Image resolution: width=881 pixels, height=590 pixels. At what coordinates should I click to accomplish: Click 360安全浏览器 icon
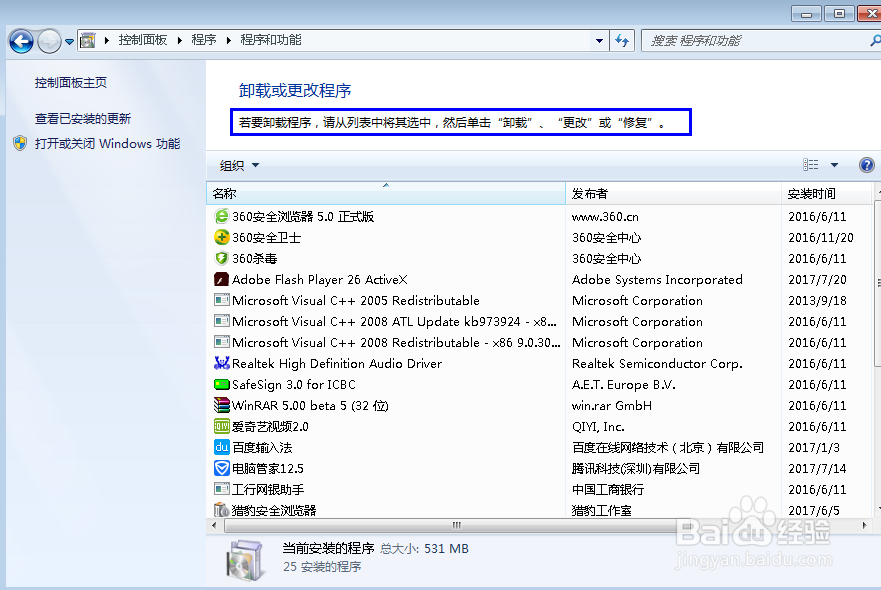coord(221,216)
